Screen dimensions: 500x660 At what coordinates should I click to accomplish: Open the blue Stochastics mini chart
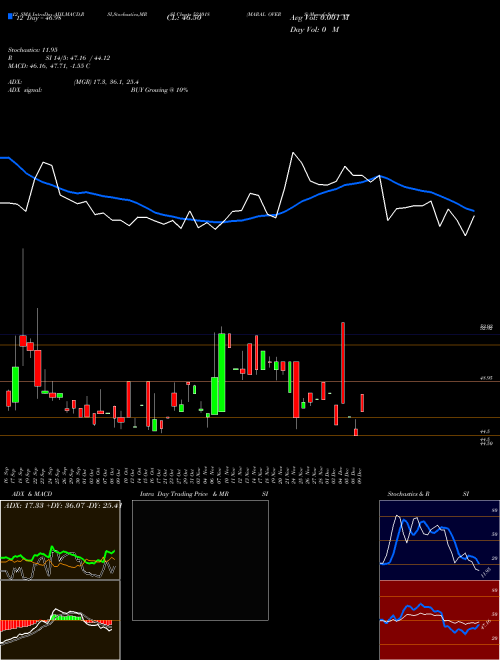point(439,540)
